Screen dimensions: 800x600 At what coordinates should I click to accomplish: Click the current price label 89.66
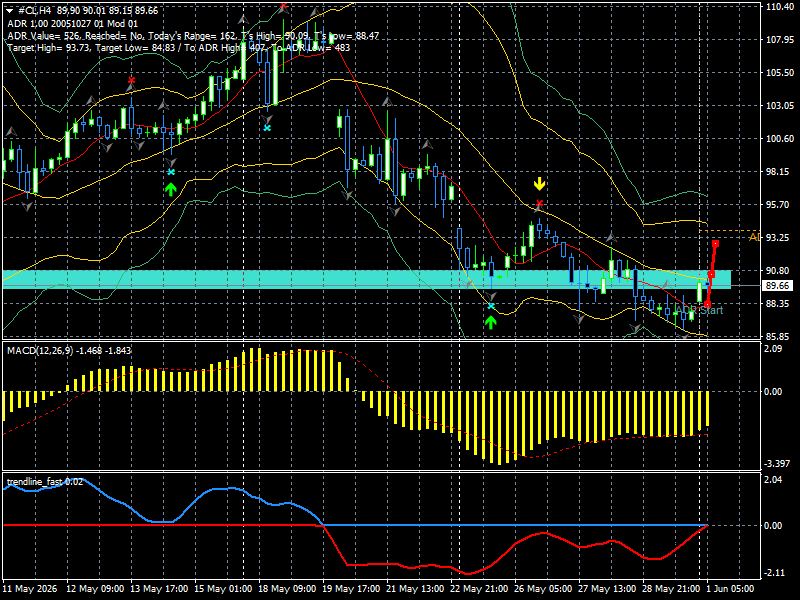click(x=777, y=286)
